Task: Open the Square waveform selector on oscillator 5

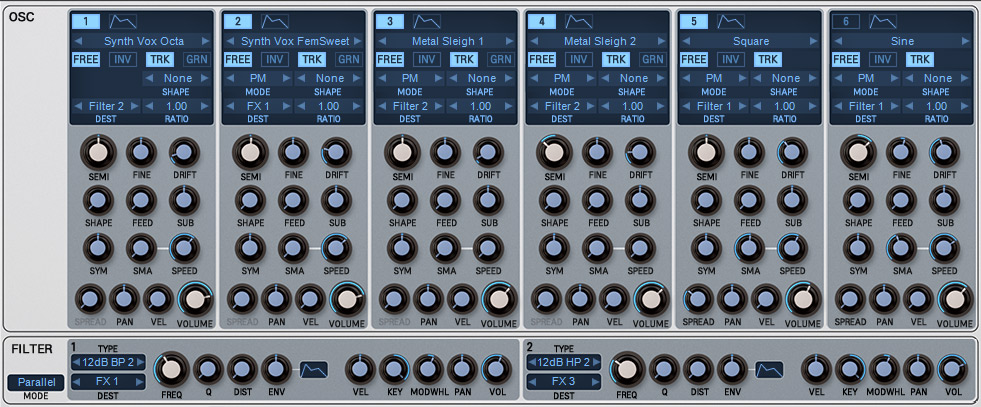Action: coord(748,41)
